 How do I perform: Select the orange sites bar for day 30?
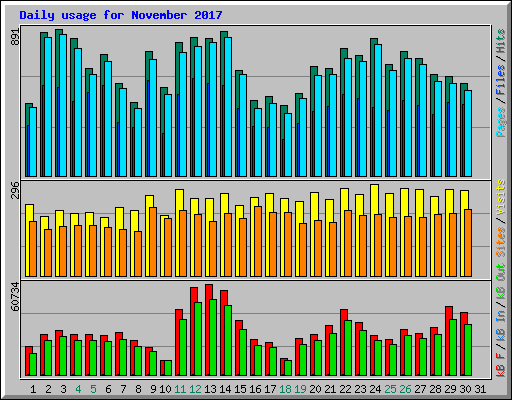tap(468, 243)
